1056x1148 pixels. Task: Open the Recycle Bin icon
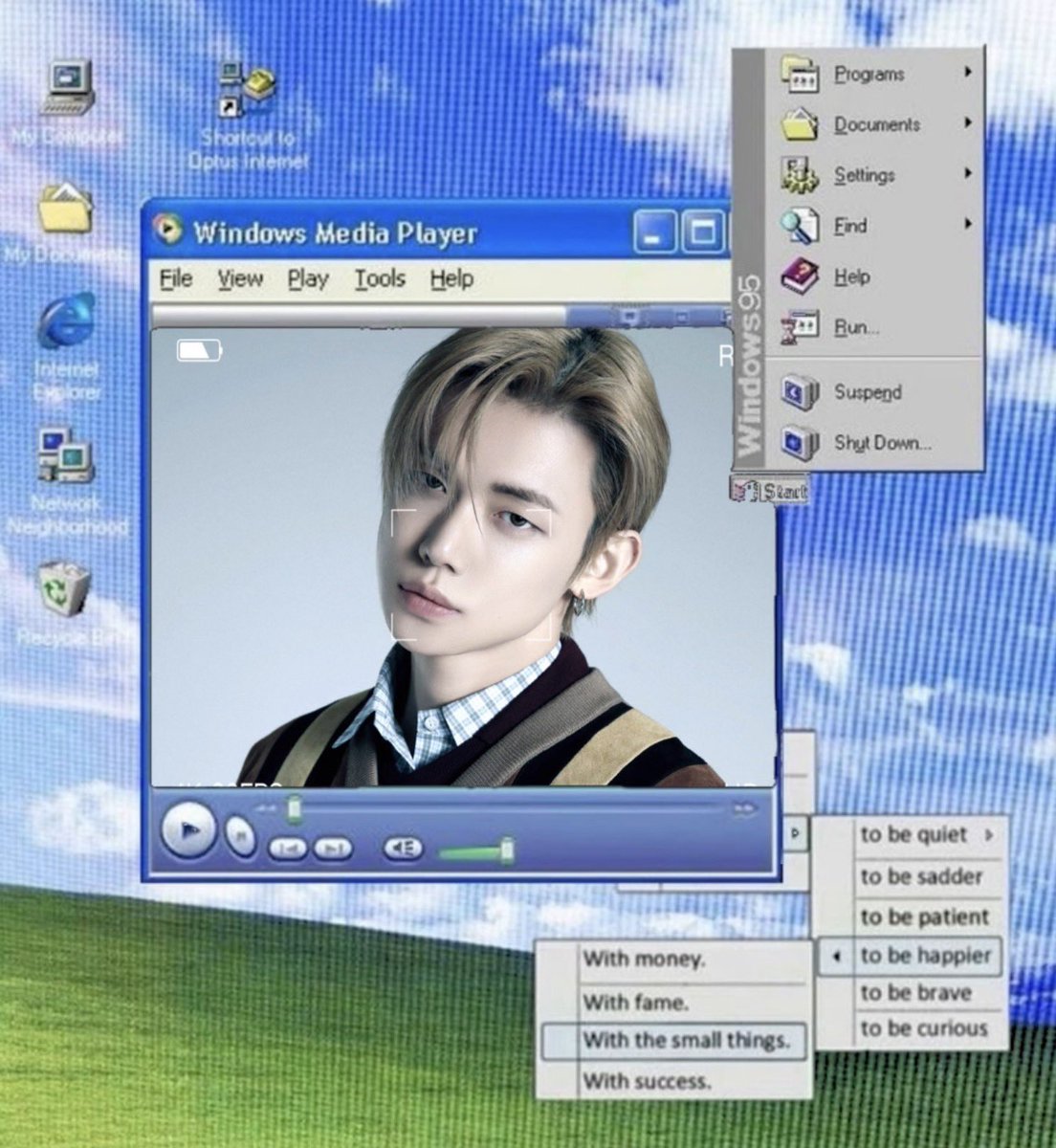coord(64,588)
